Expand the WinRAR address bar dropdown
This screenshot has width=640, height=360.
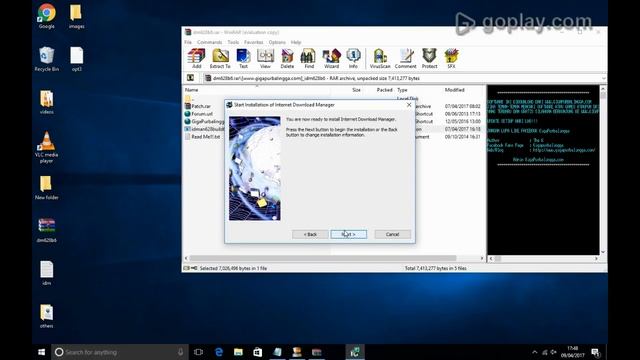coord(603,78)
